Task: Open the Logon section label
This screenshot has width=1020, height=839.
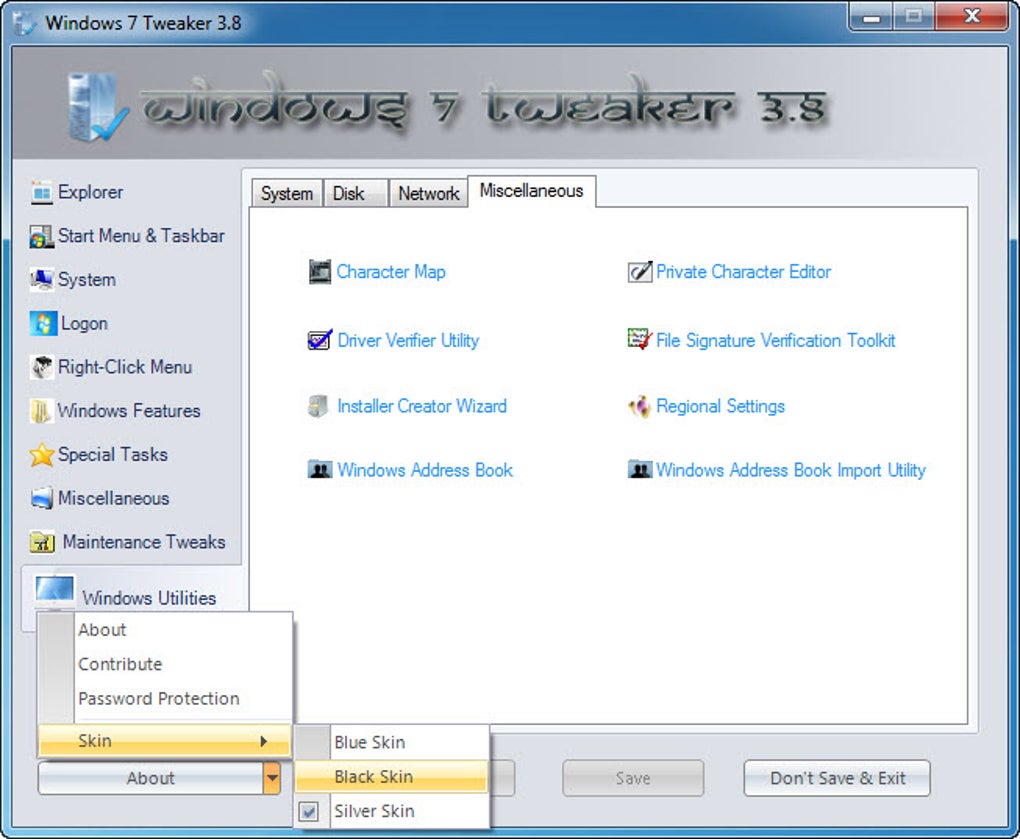Action: pos(84,324)
